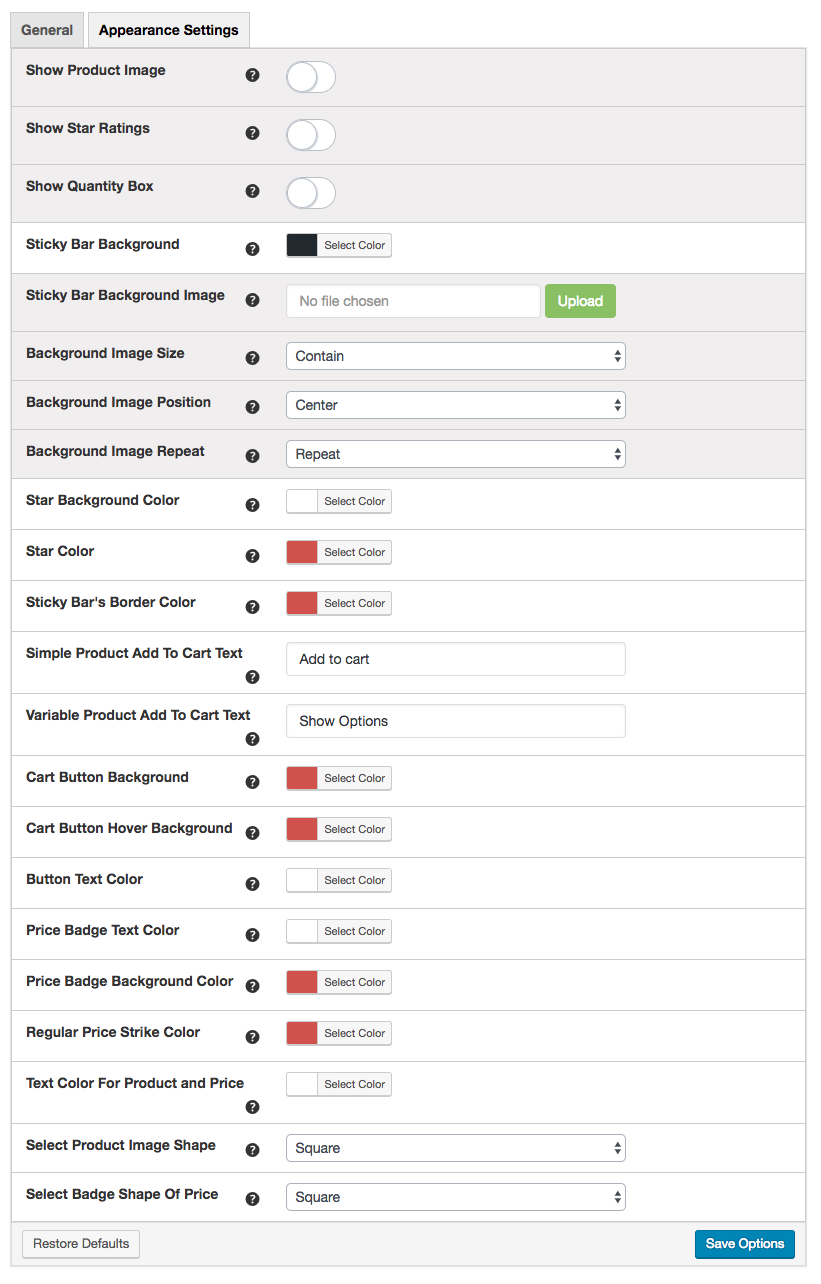821x1284 pixels.
Task: Click help icon for Select Badge Shape Of Price
Action: [252, 1199]
